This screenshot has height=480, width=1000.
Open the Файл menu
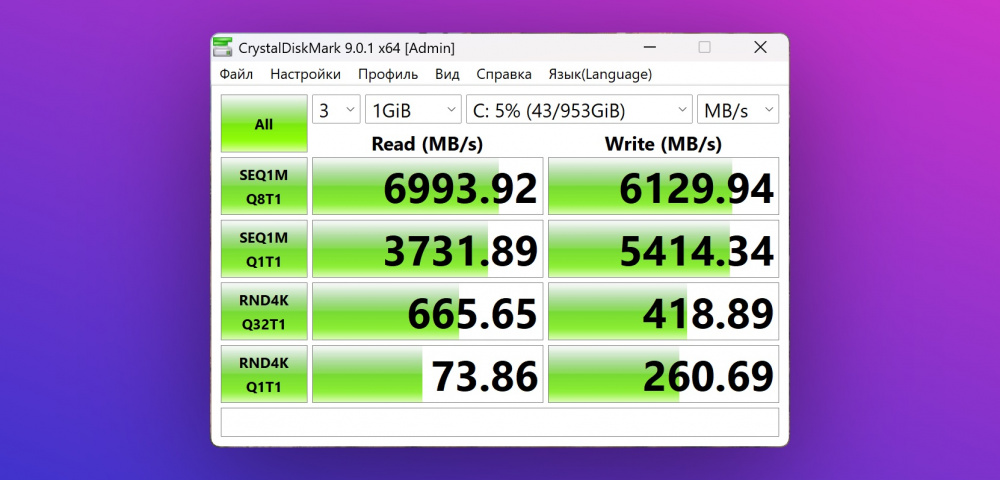pyautogui.click(x=236, y=75)
